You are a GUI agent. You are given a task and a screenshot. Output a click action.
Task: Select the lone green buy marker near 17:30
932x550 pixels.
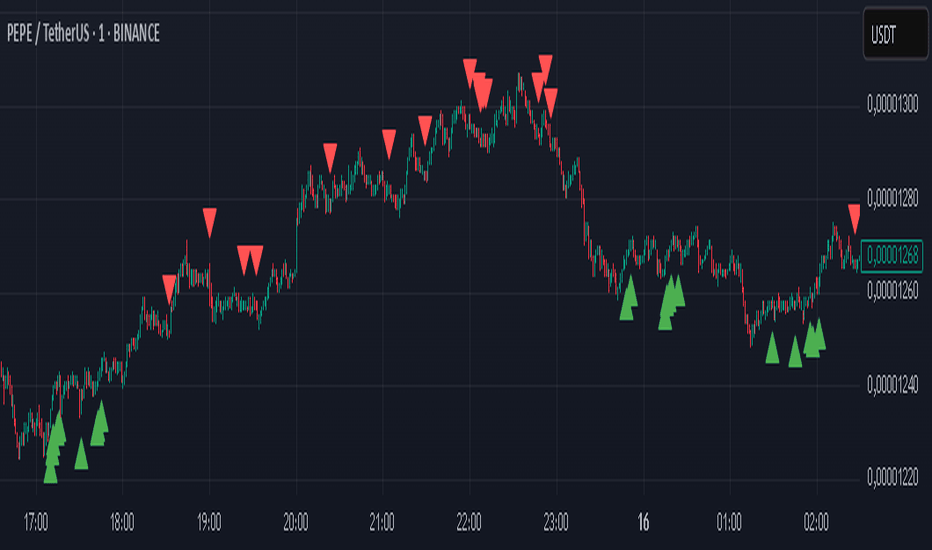81,454
